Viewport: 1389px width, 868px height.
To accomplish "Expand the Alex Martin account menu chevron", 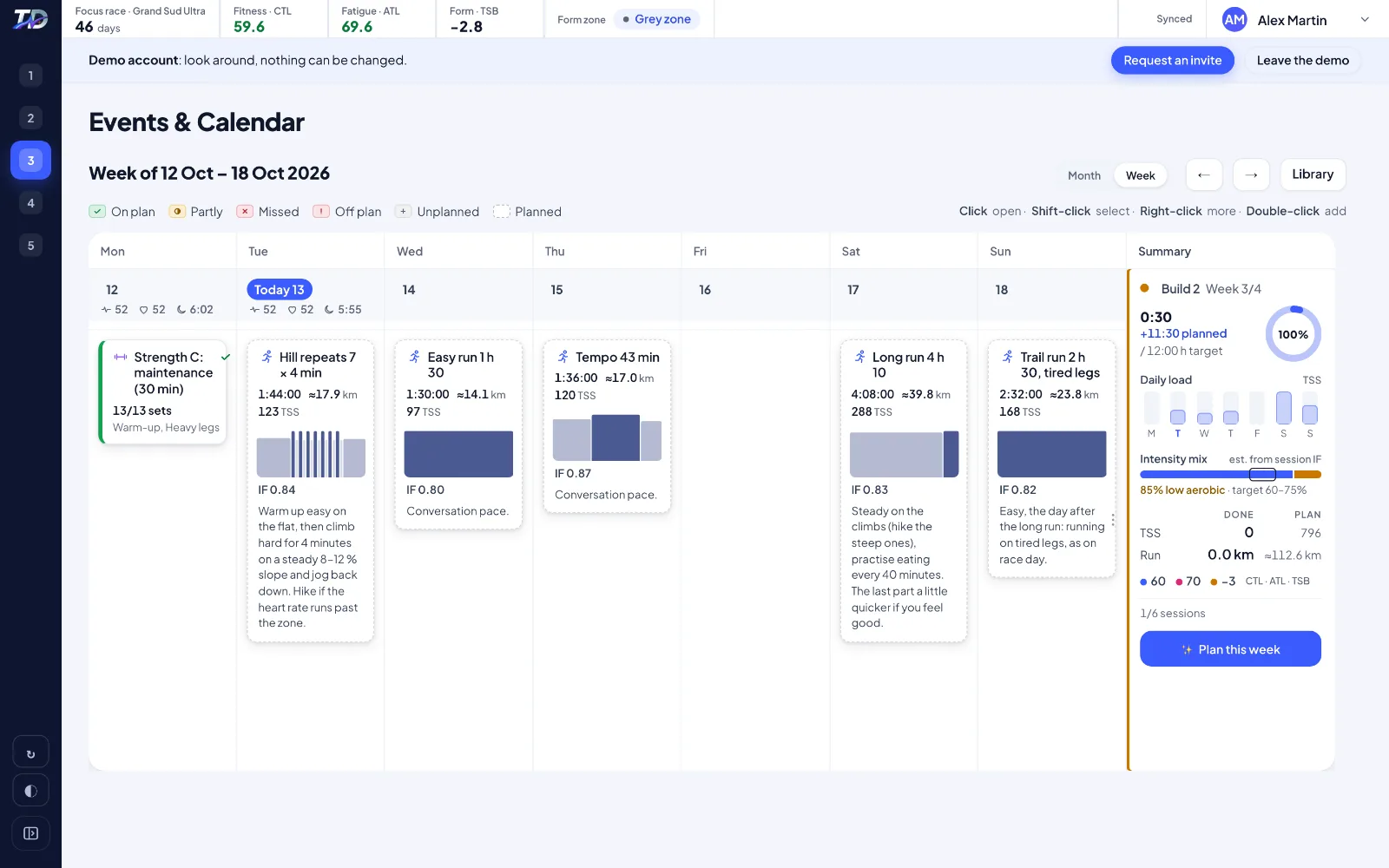I will pyautogui.click(x=1365, y=20).
